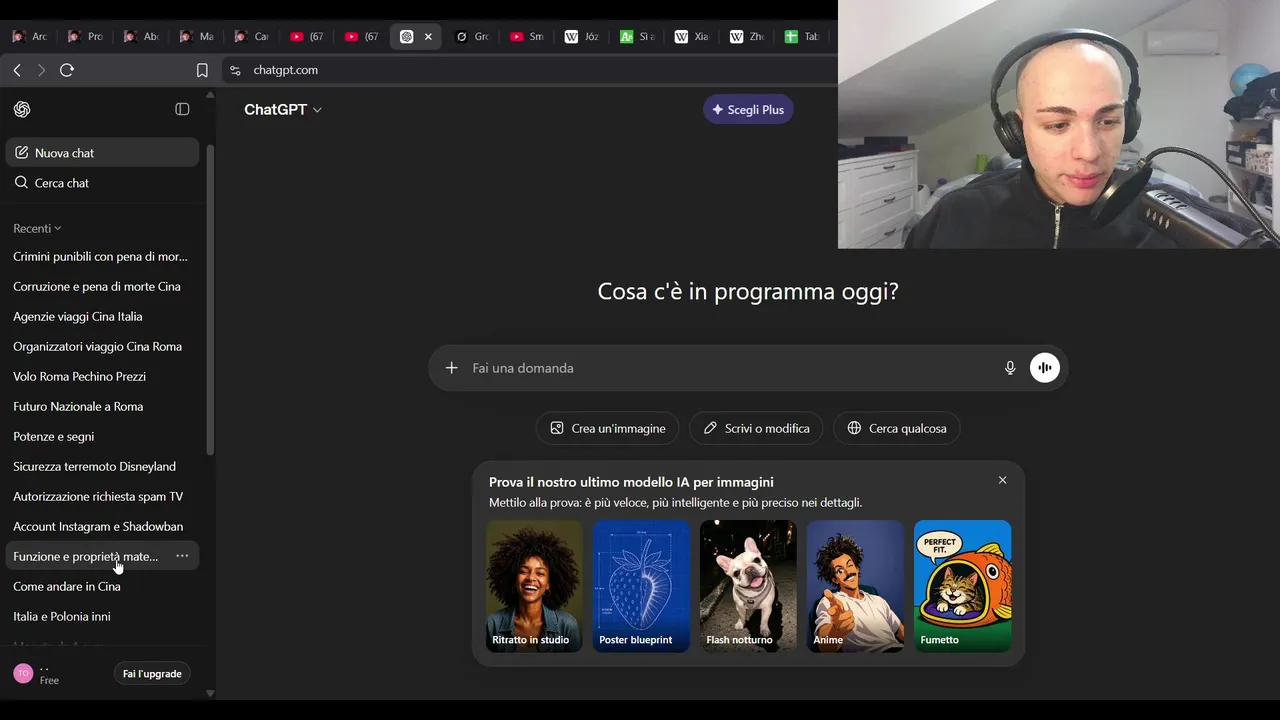Viewport: 1280px width, 720px height.
Task: Click the microphone dictation icon
Action: pos(1010,368)
